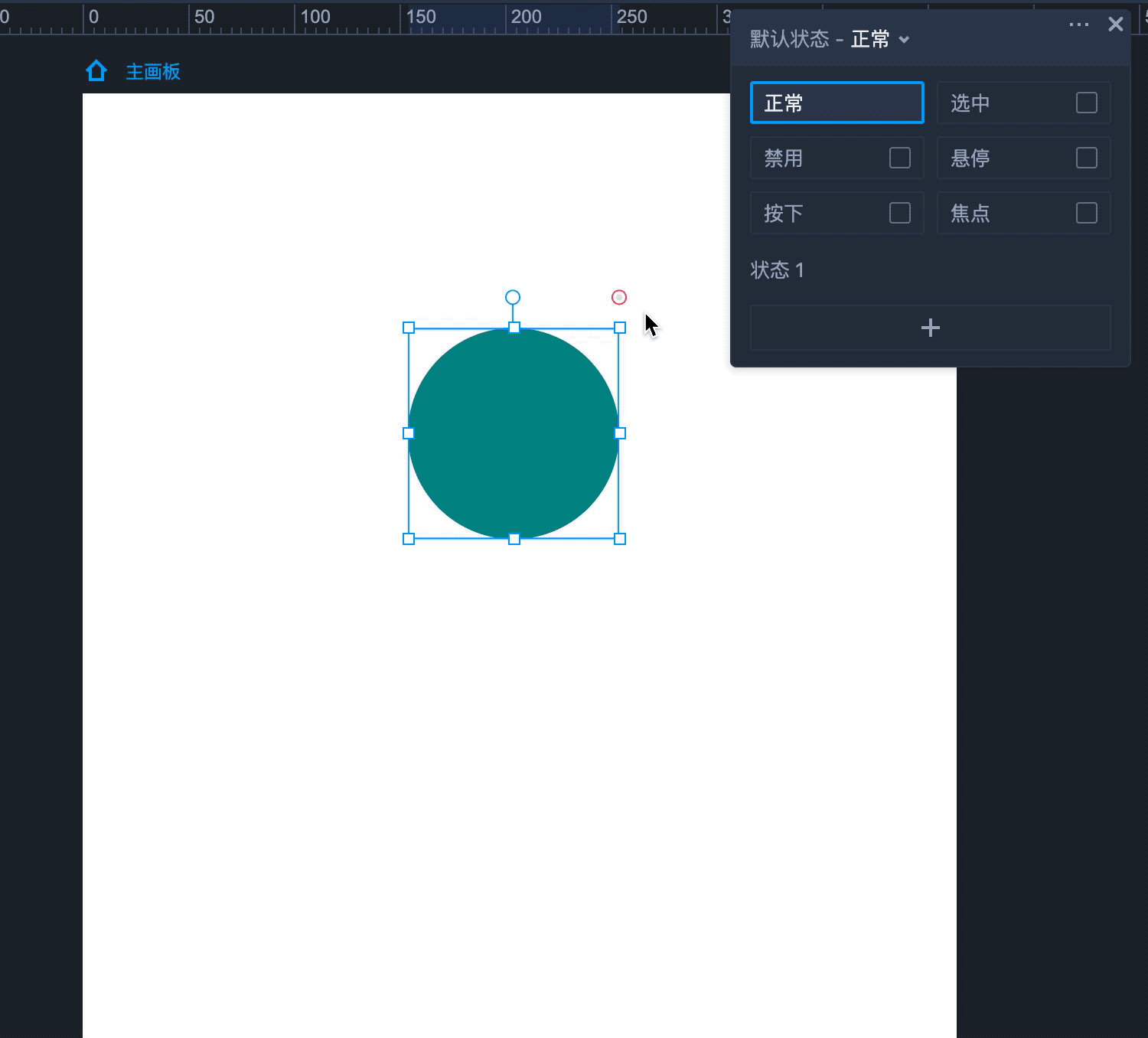Click the home icon beside 主画板
1148x1038 pixels.
(96, 71)
